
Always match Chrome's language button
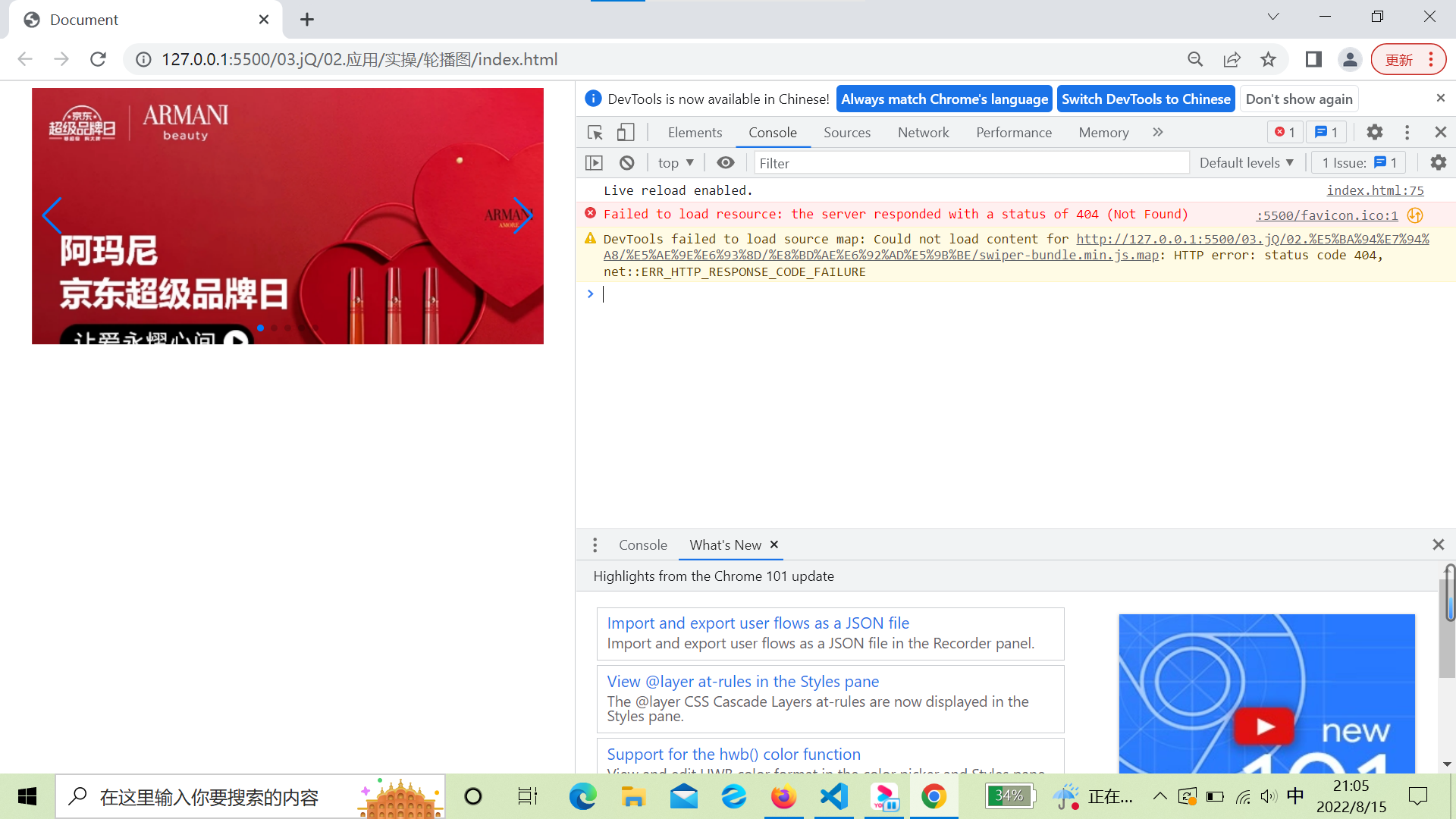coord(944,99)
